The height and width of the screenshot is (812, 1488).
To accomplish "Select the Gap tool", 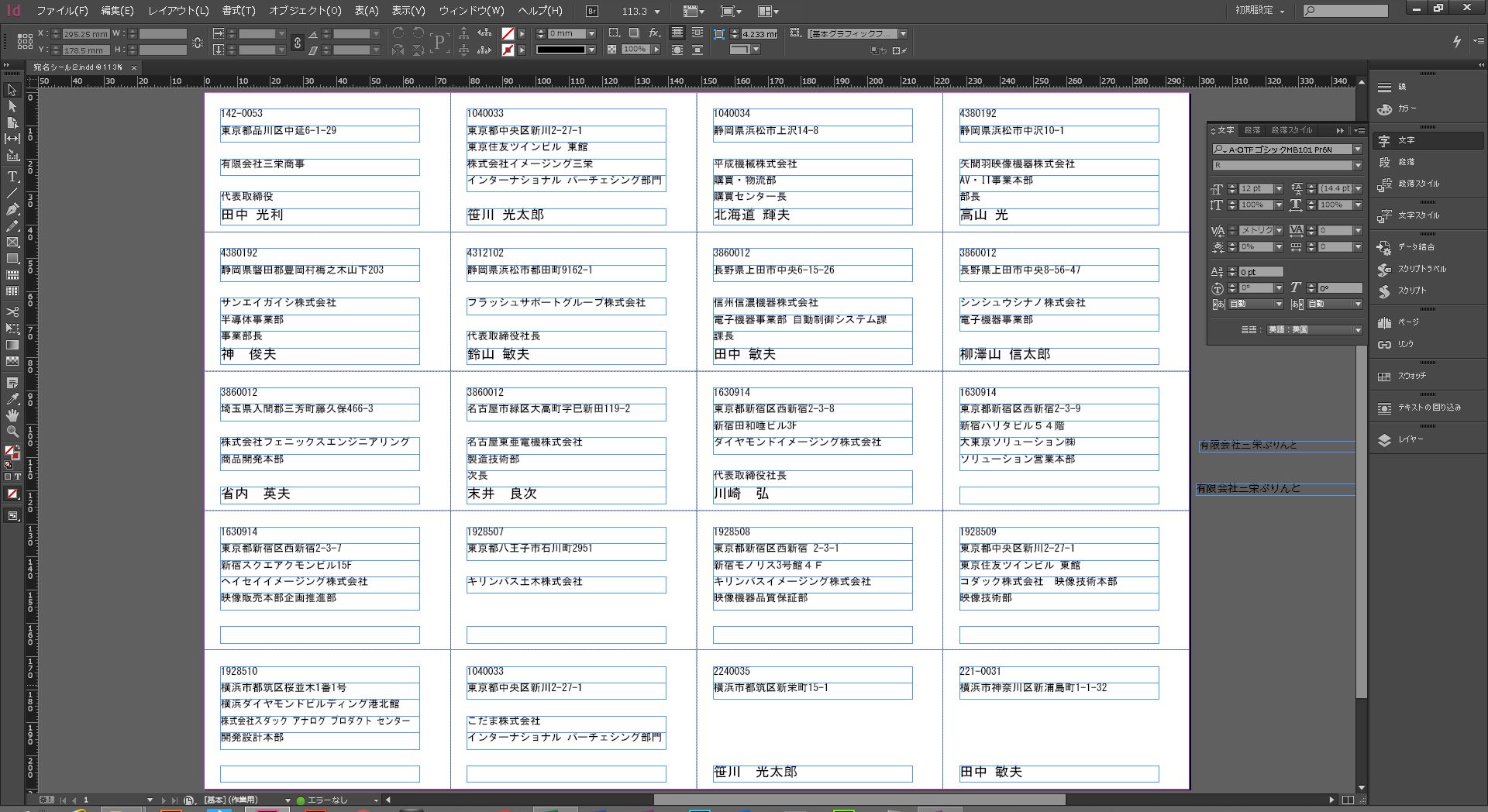I will pos(12,139).
